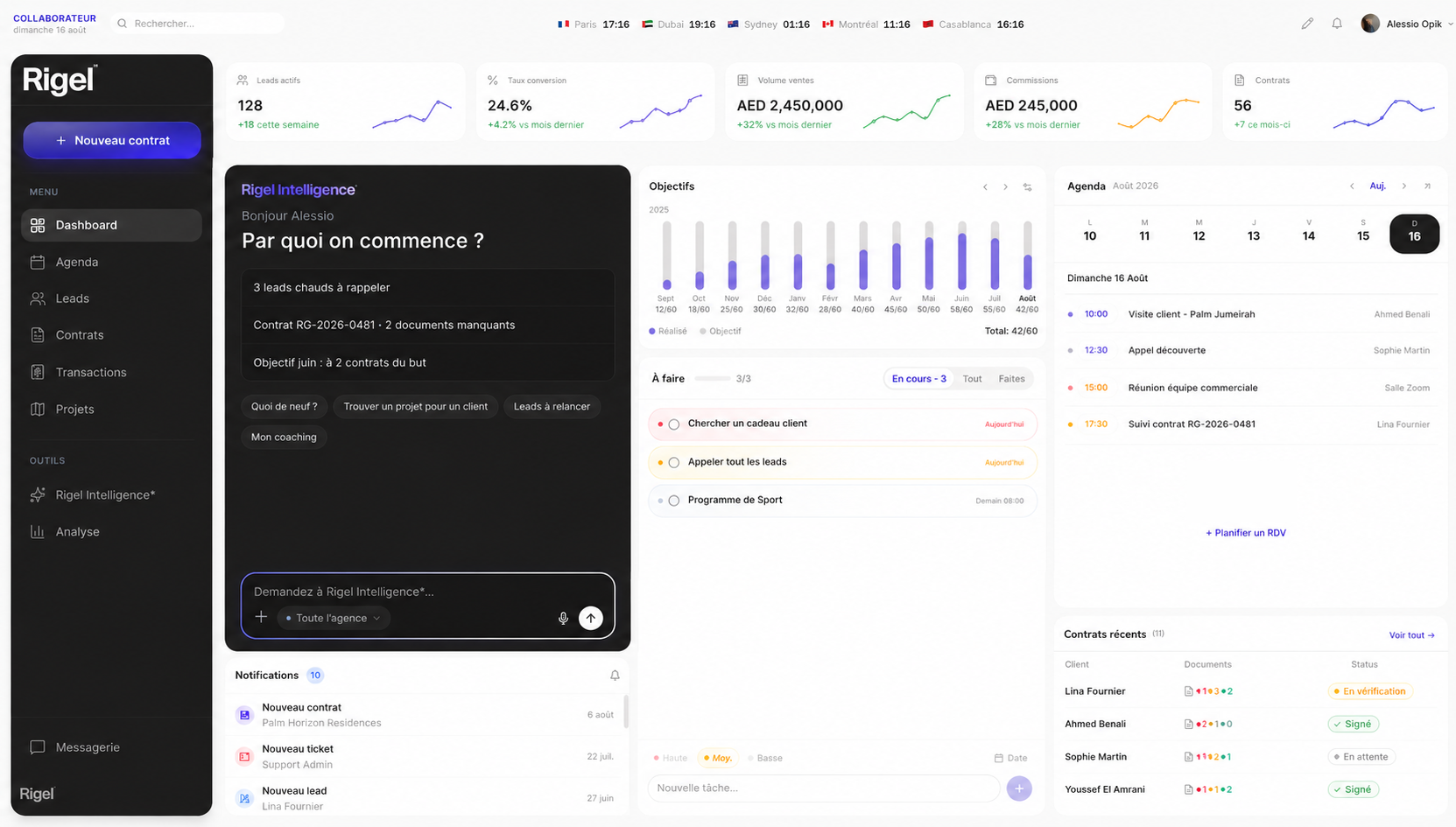1456x827 pixels.
Task: Click the Objectifs swap view icon
Action: pos(1028,186)
